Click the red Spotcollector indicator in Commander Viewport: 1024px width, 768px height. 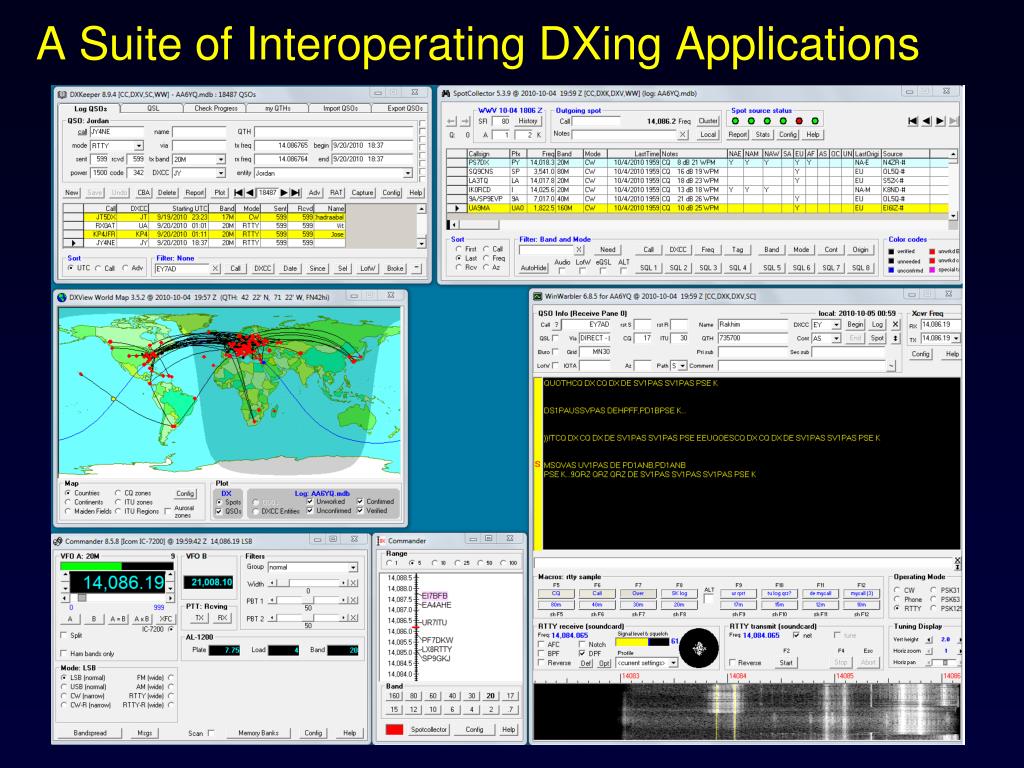coord(393,730)
